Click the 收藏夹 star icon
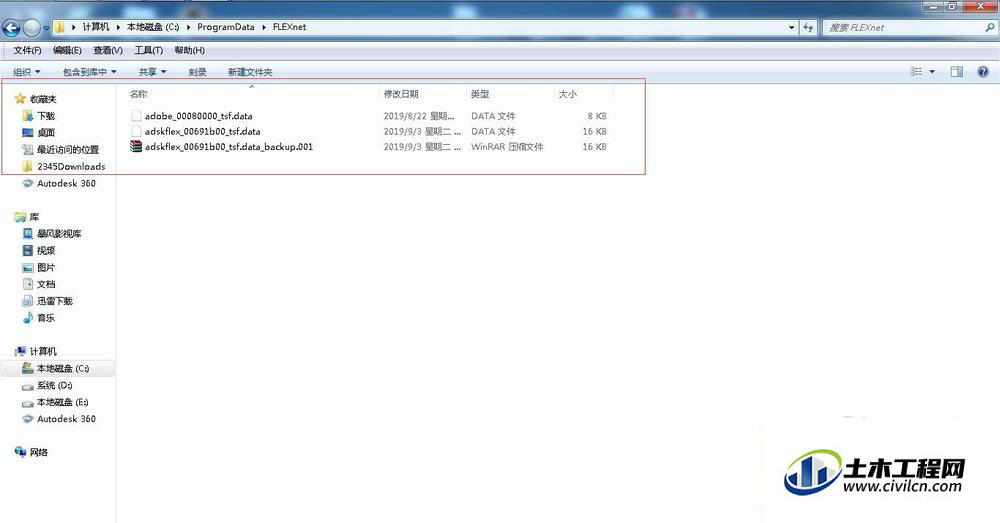Viewport: 1000px width, 523px height. pos(20,99)
